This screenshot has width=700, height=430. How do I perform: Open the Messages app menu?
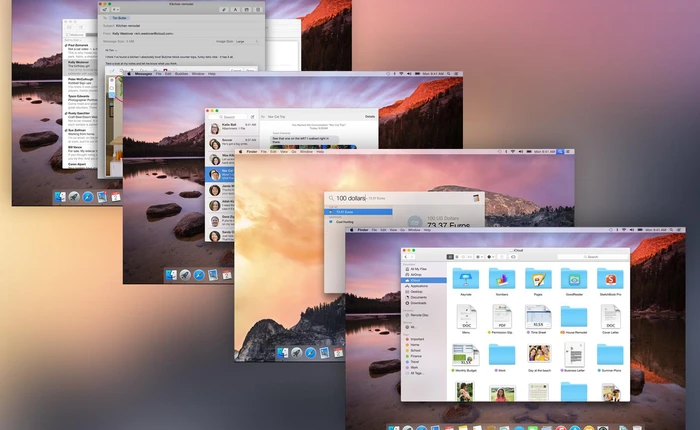pyautogui.click(x=143, y=74)
